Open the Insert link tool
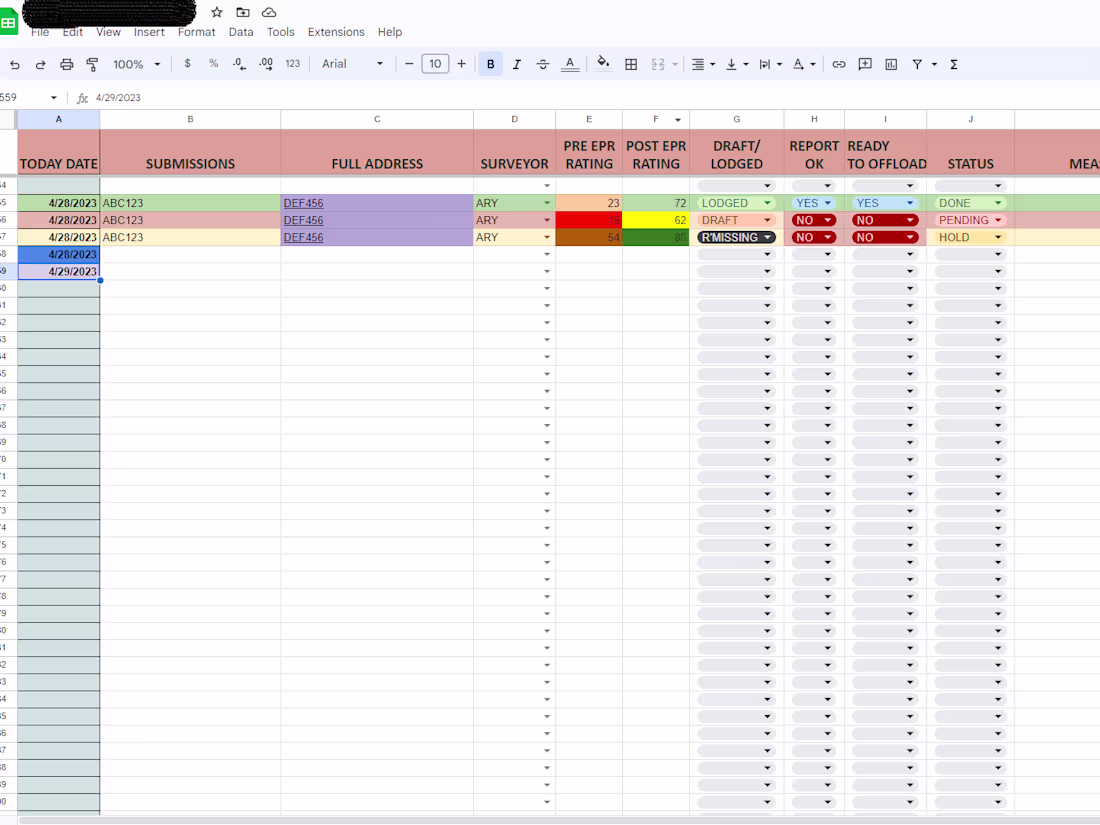Image resolution: width=1100 pixels, height=825 pixels. 838,63
